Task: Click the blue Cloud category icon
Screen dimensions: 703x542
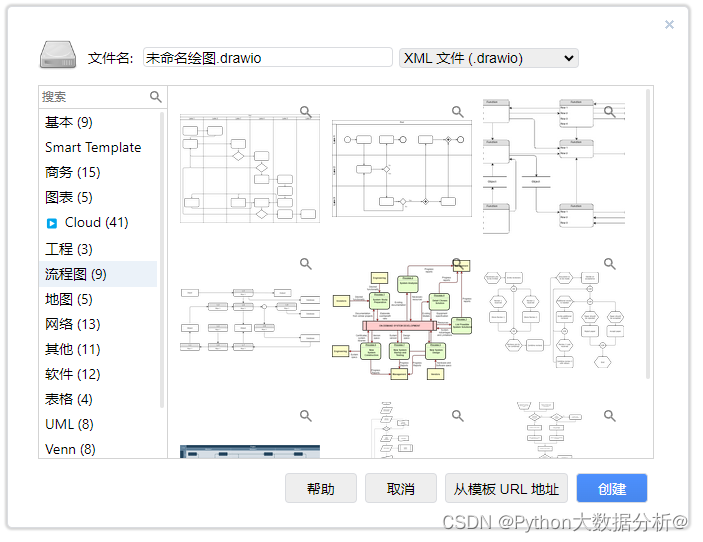Action: [x=52, y=223]
